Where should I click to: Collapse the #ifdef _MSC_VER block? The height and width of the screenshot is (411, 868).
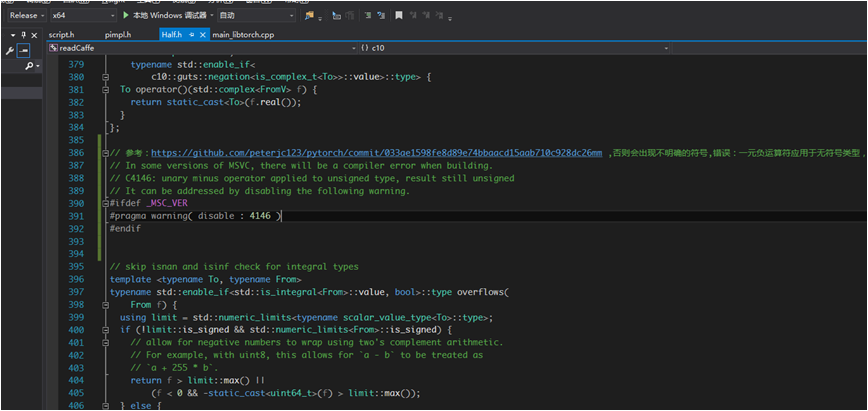click(x=105, y=203)
